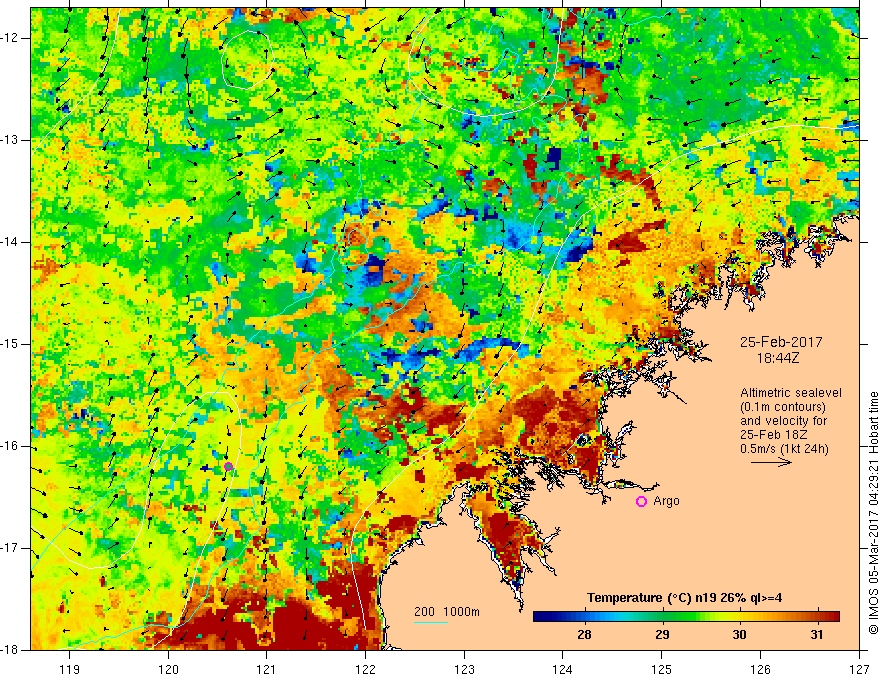Screen dimensions: 880x680
Task: Click latitude axis label '-13'
Action: tap(11, 140)
